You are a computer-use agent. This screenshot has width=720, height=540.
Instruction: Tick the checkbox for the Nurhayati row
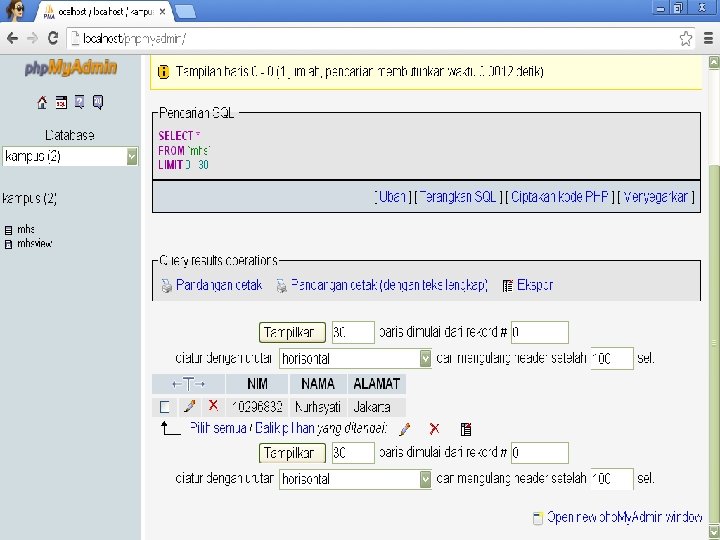coord(164,407)
